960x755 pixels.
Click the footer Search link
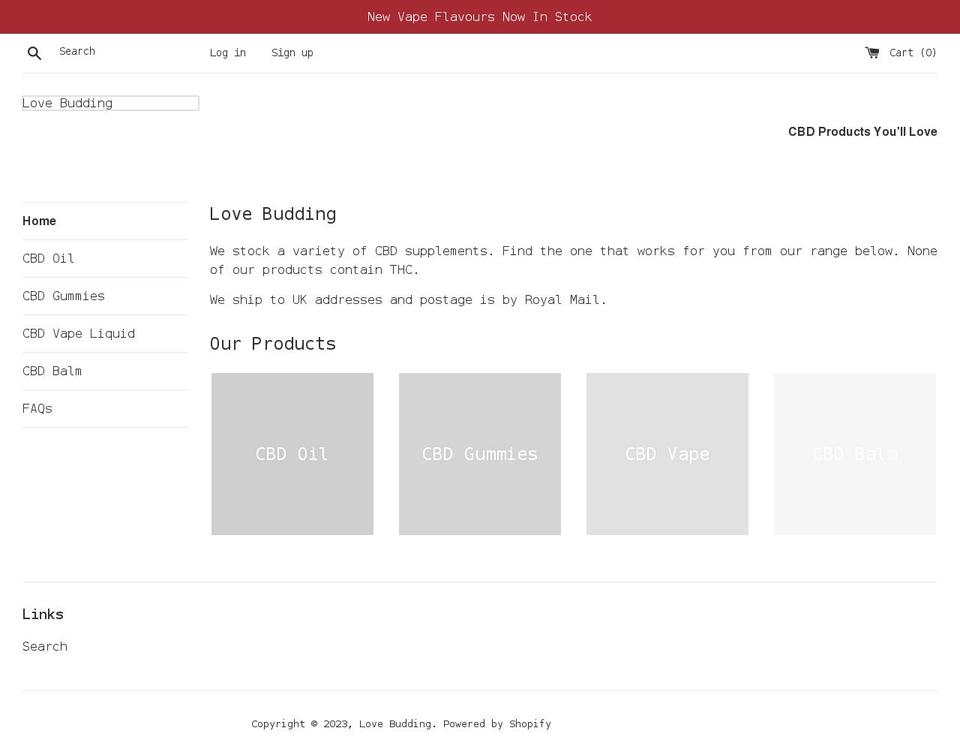(45, 647)
